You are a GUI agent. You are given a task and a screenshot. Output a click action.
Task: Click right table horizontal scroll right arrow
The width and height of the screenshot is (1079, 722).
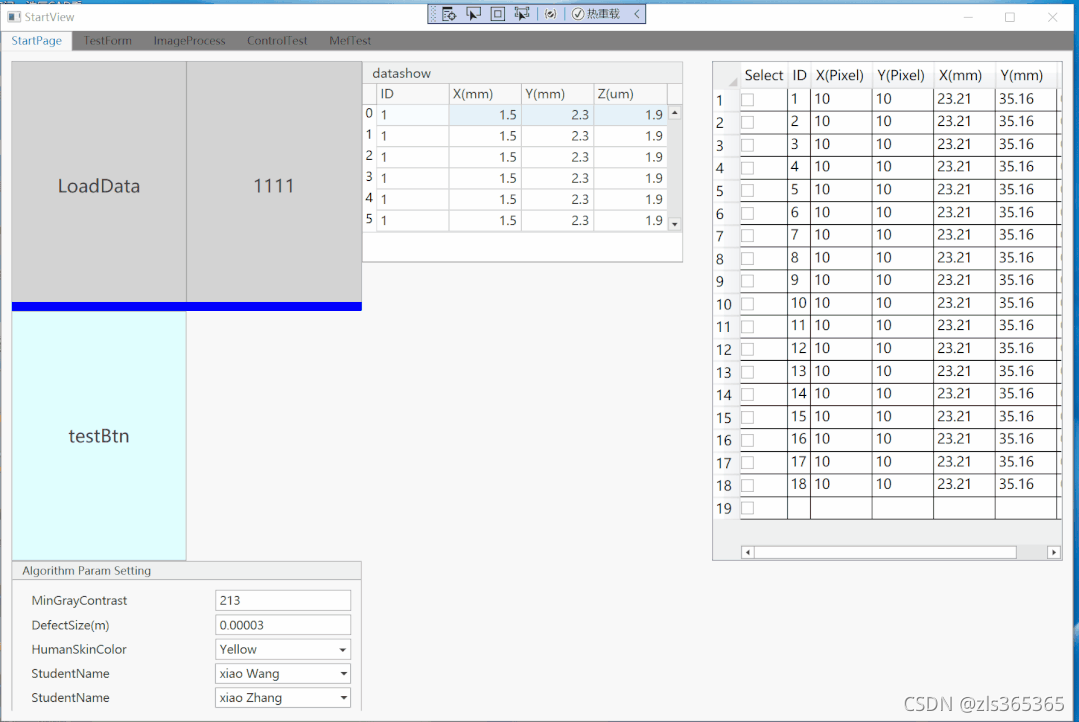pos(1054,552)
